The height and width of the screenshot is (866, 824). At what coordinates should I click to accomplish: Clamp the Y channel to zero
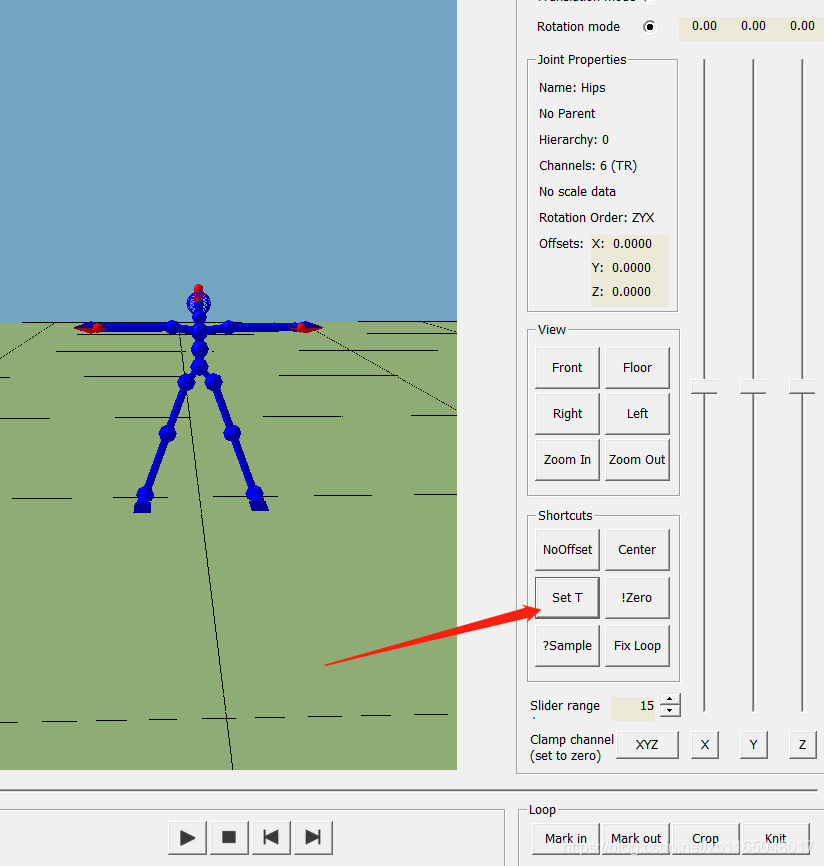click(753, 744)
